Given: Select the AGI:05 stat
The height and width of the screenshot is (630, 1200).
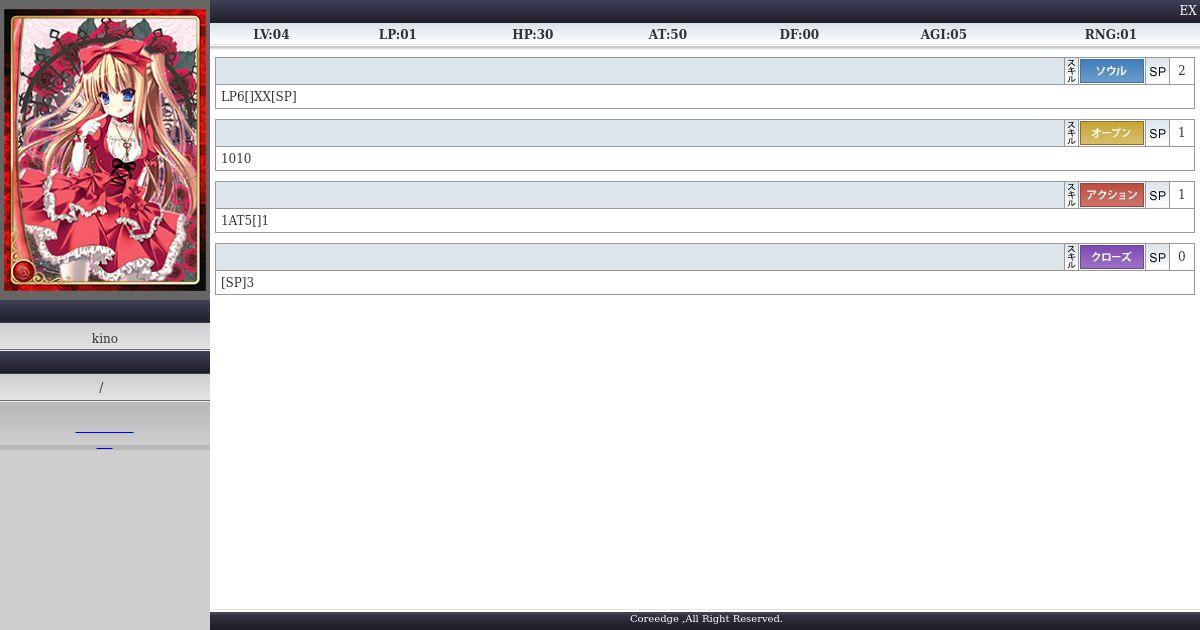Looking at the screenshot, I should pos(943,34).
